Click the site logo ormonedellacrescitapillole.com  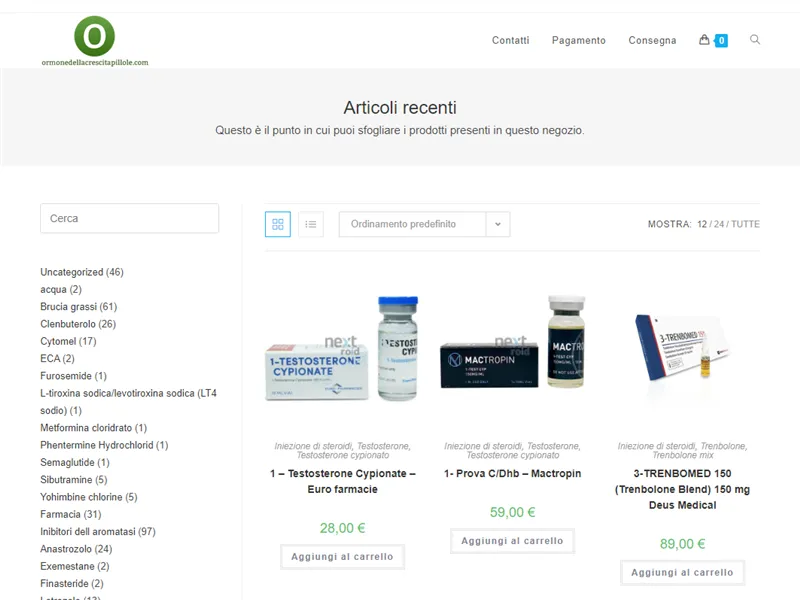coord(96,38)
